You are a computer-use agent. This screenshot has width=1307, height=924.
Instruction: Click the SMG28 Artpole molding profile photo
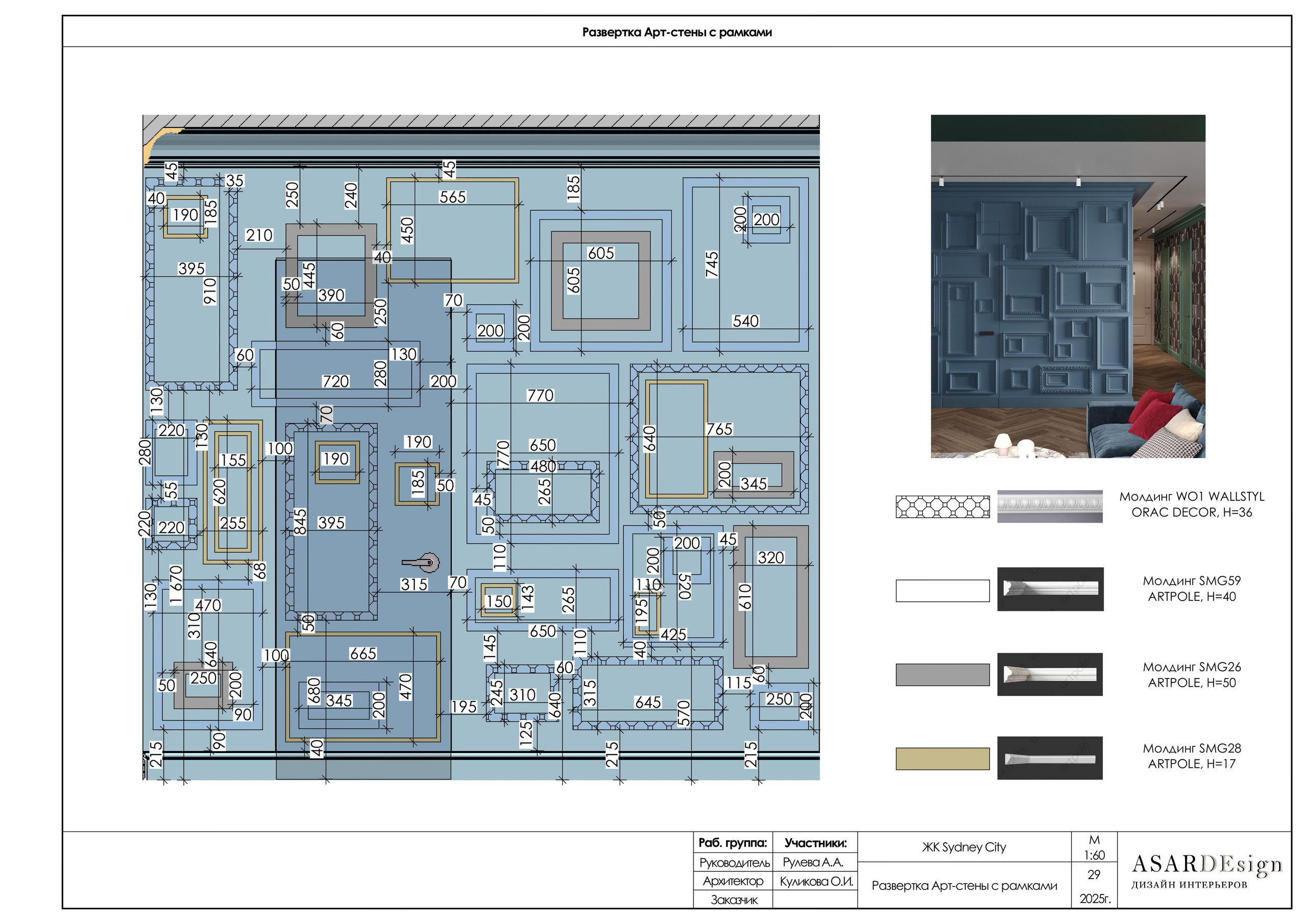pyautogui.click(x=1050, y=758)
